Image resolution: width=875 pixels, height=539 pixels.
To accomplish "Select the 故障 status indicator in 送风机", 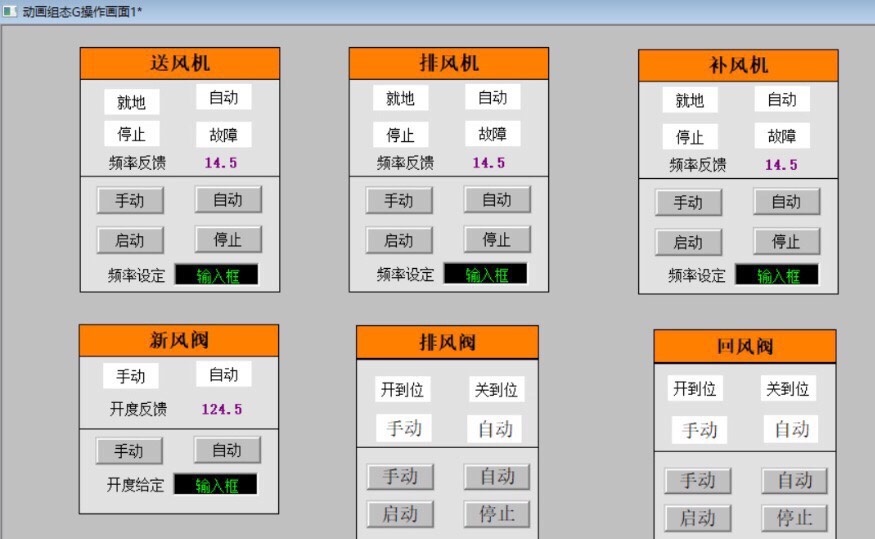I will pos(224,134).
